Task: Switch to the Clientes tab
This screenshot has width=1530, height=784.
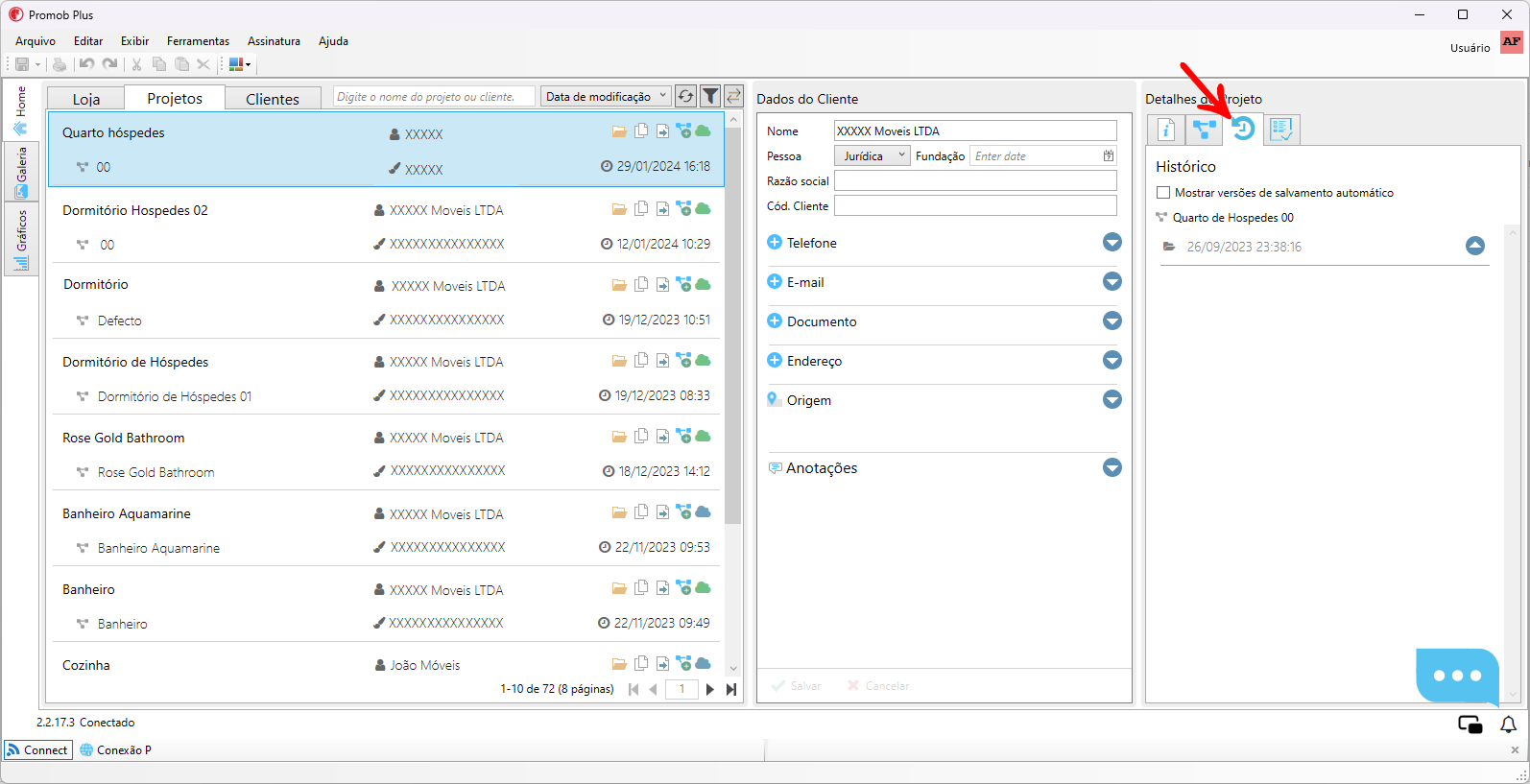Action: [273, 99]
